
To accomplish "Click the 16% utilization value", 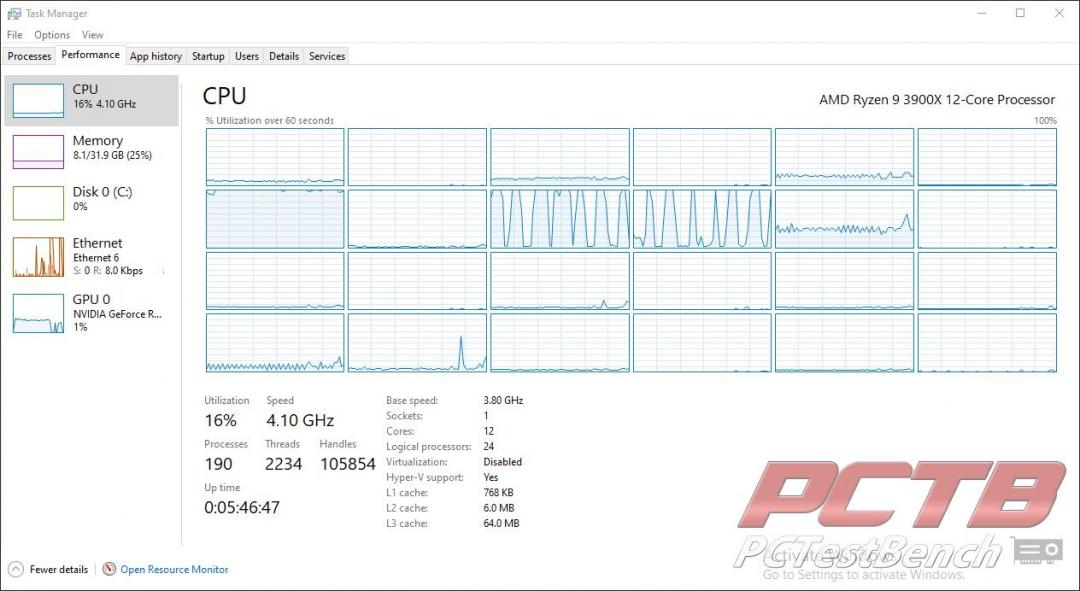I will [x=220, y=420].
